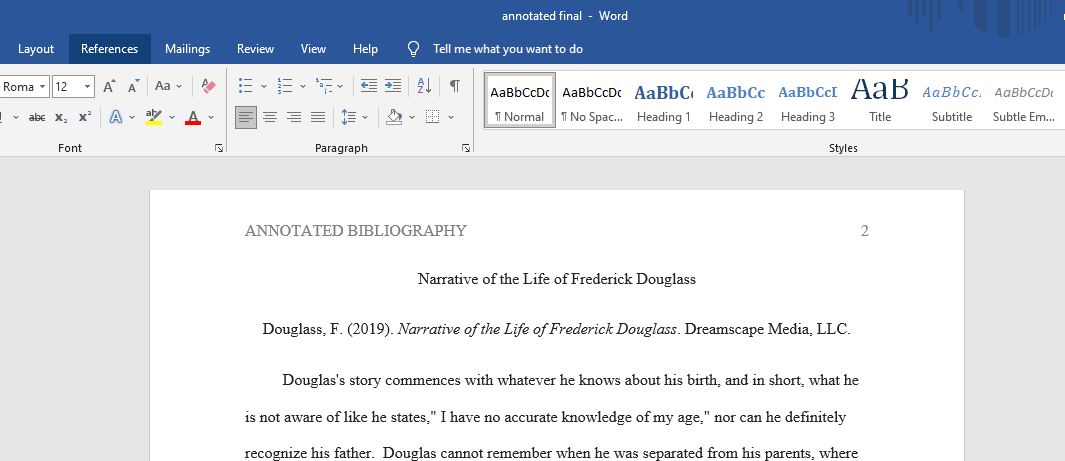Apply Text Effects and Typography icon

coord(116,117)
